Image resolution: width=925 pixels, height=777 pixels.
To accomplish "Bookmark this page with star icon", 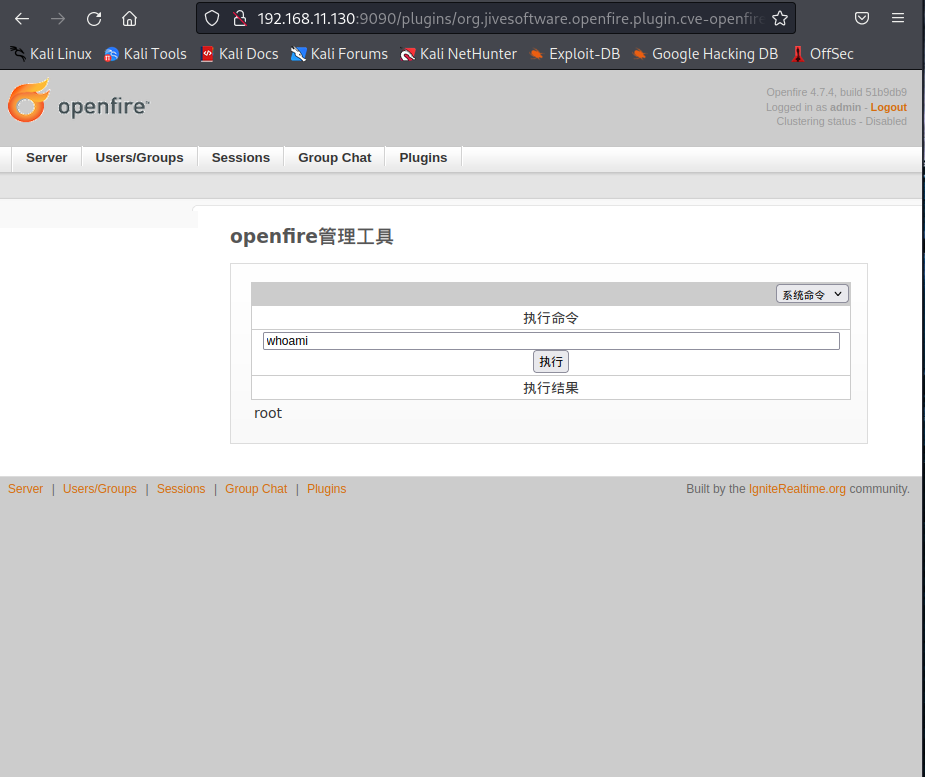I will click(x=780, y=18).
